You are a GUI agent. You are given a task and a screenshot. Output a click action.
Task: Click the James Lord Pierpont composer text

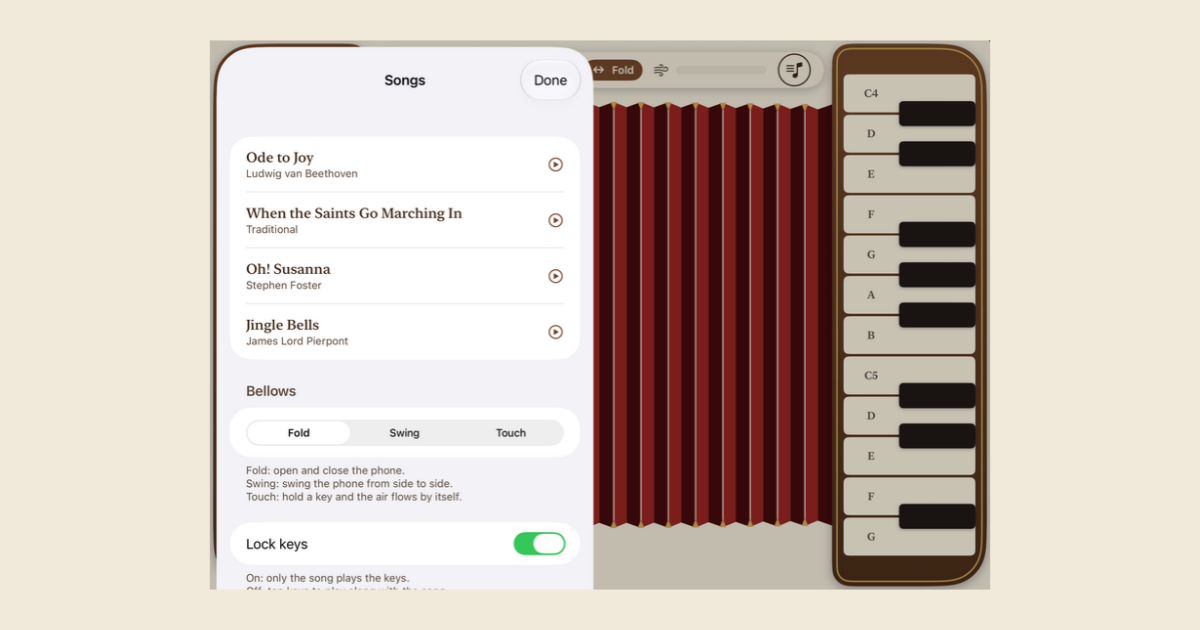(x=297, y=342)
